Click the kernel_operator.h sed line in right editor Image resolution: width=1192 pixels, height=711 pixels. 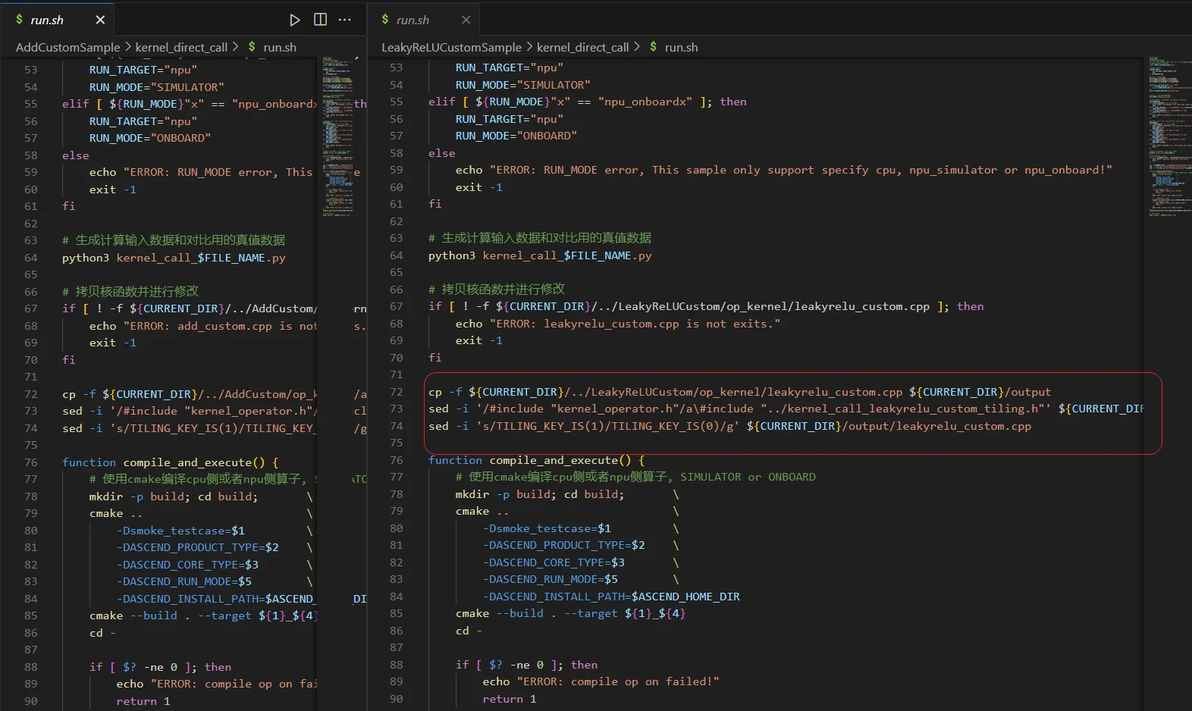pos(785,408)
